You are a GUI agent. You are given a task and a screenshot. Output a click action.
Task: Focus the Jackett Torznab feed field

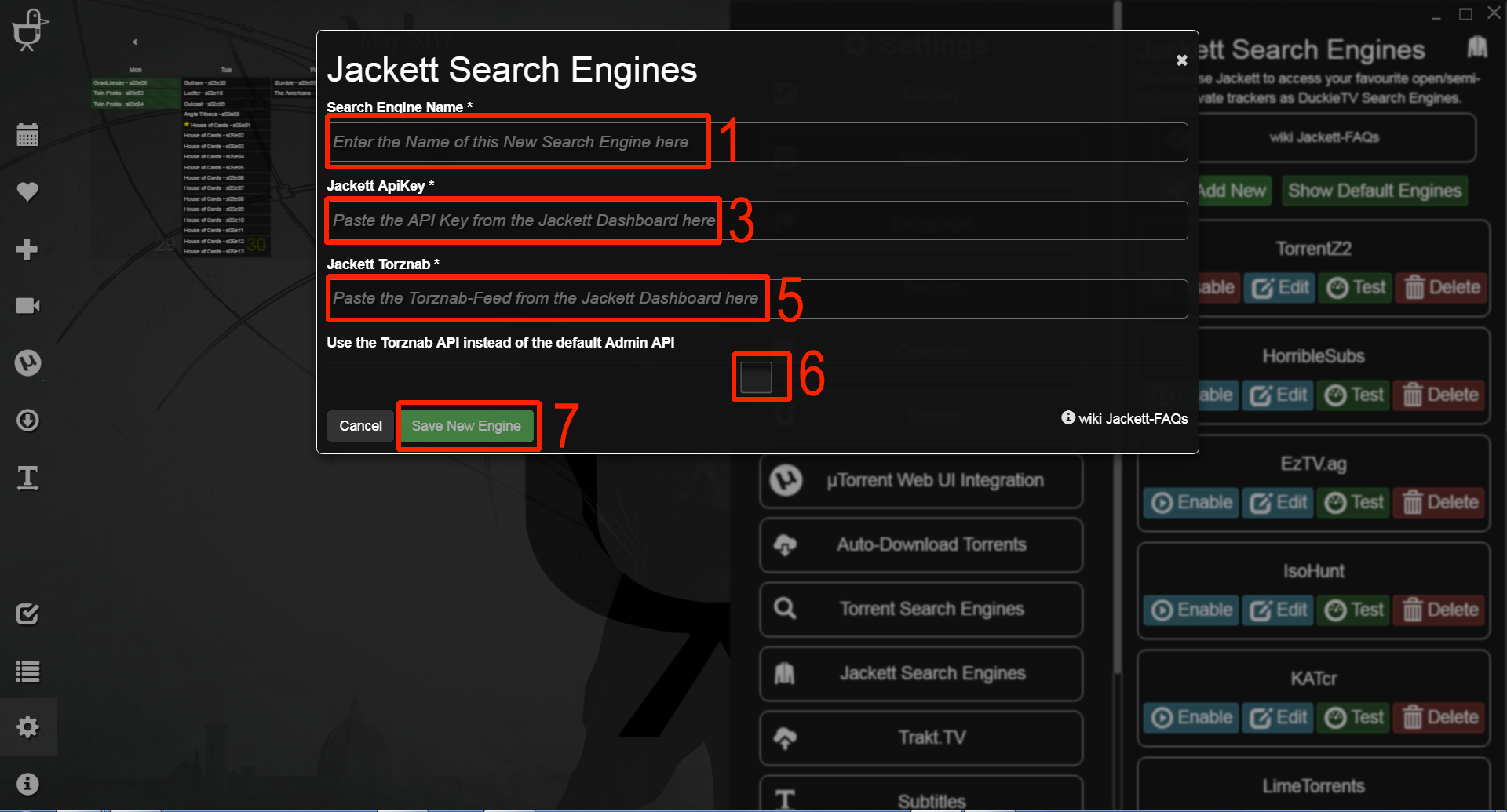(x=757, y=299)
